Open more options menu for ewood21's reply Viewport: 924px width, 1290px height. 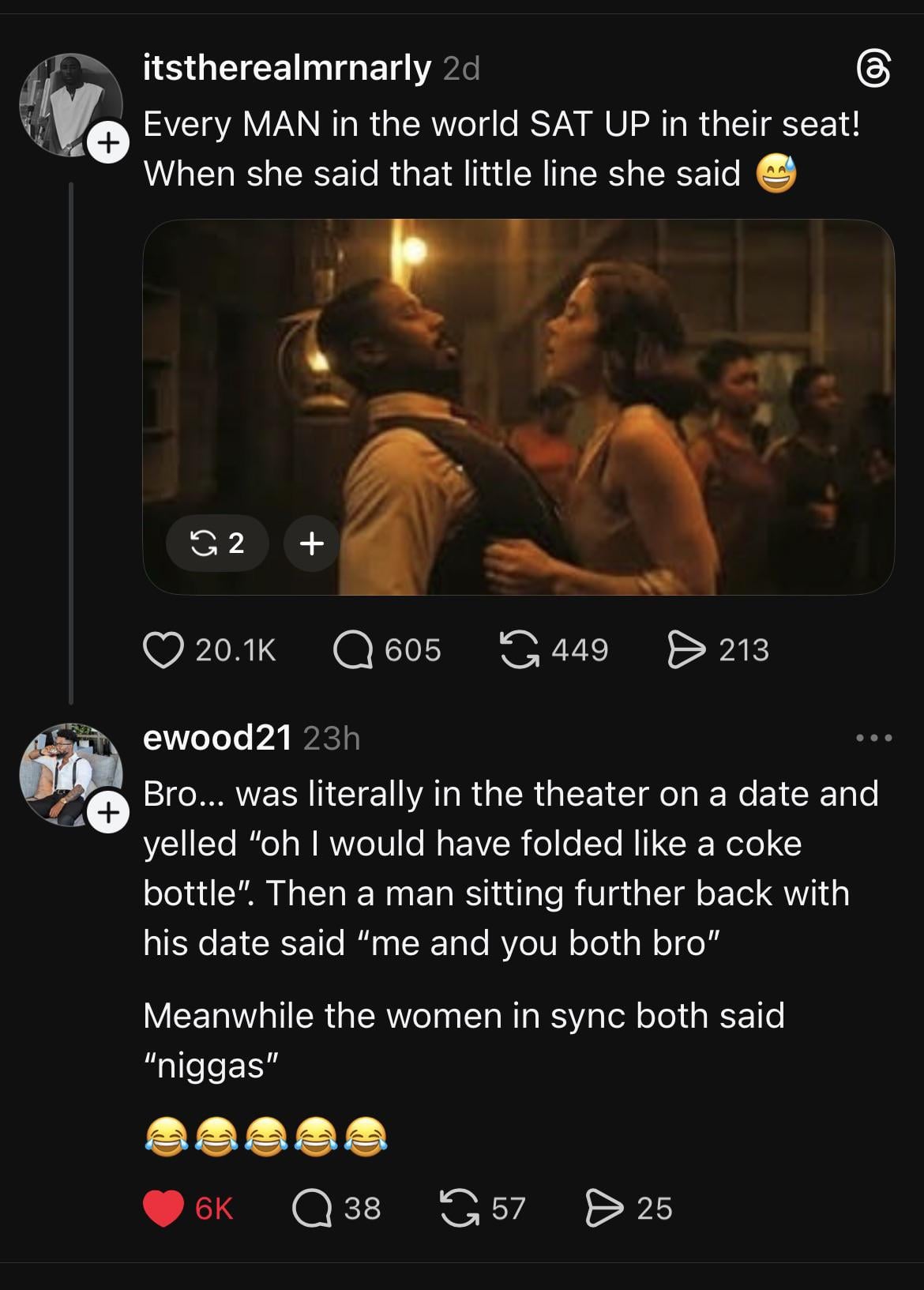[874, 739]
